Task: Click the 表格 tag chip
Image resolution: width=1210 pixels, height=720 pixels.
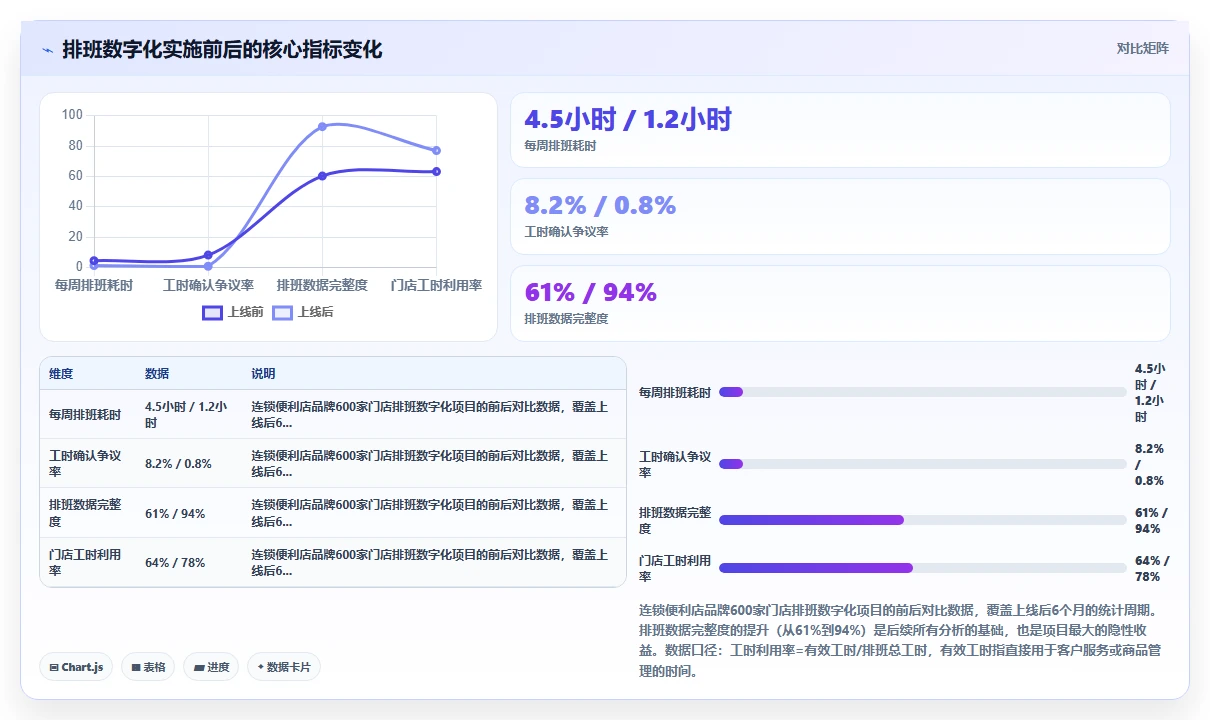Action: pos(148,667)
